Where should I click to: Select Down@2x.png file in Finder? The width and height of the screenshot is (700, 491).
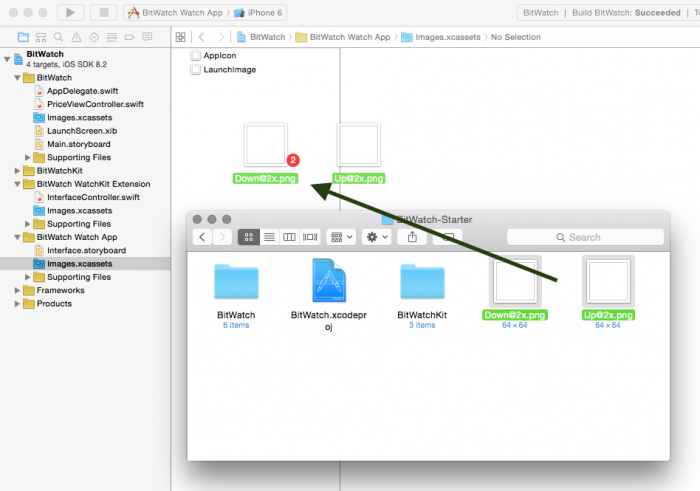515,281
